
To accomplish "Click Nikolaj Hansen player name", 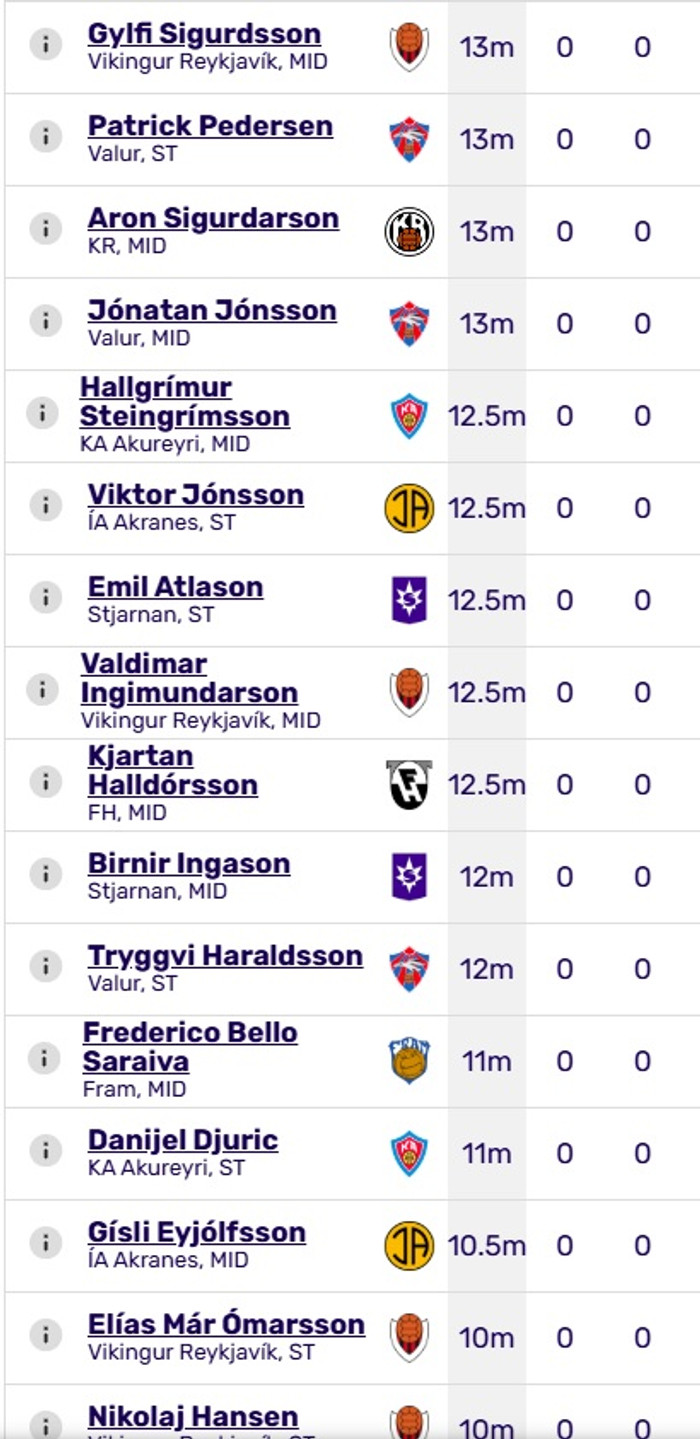I will tap(193, 1416).
